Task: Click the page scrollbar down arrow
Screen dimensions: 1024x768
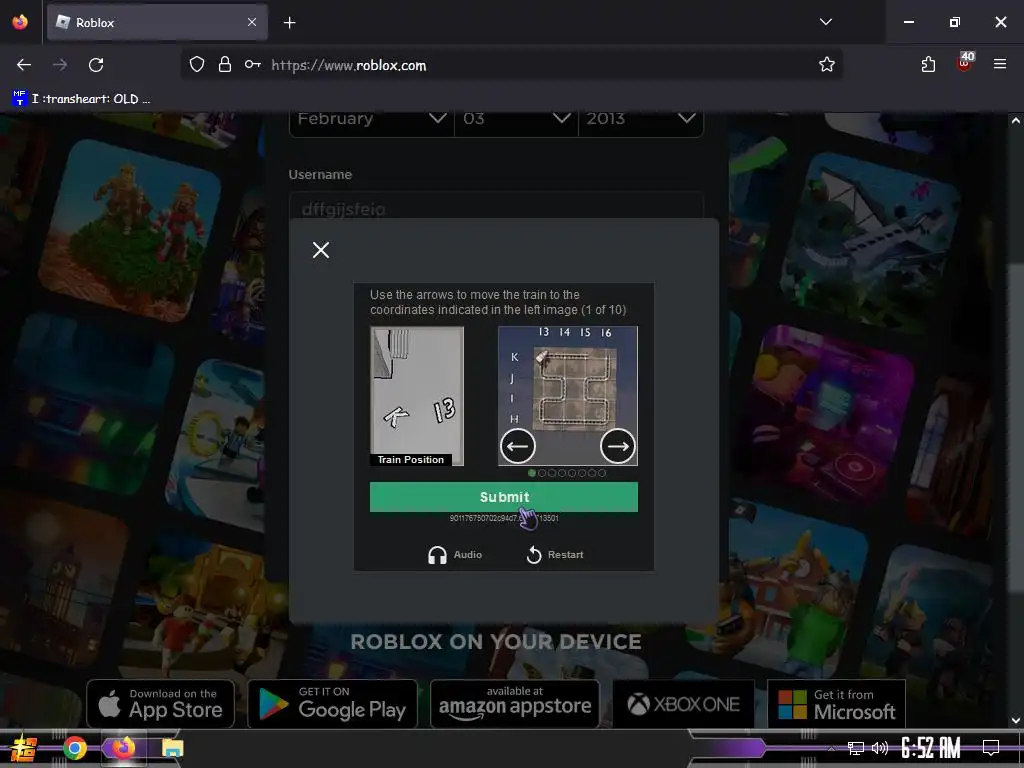Action: click(x=1016, y=720)
